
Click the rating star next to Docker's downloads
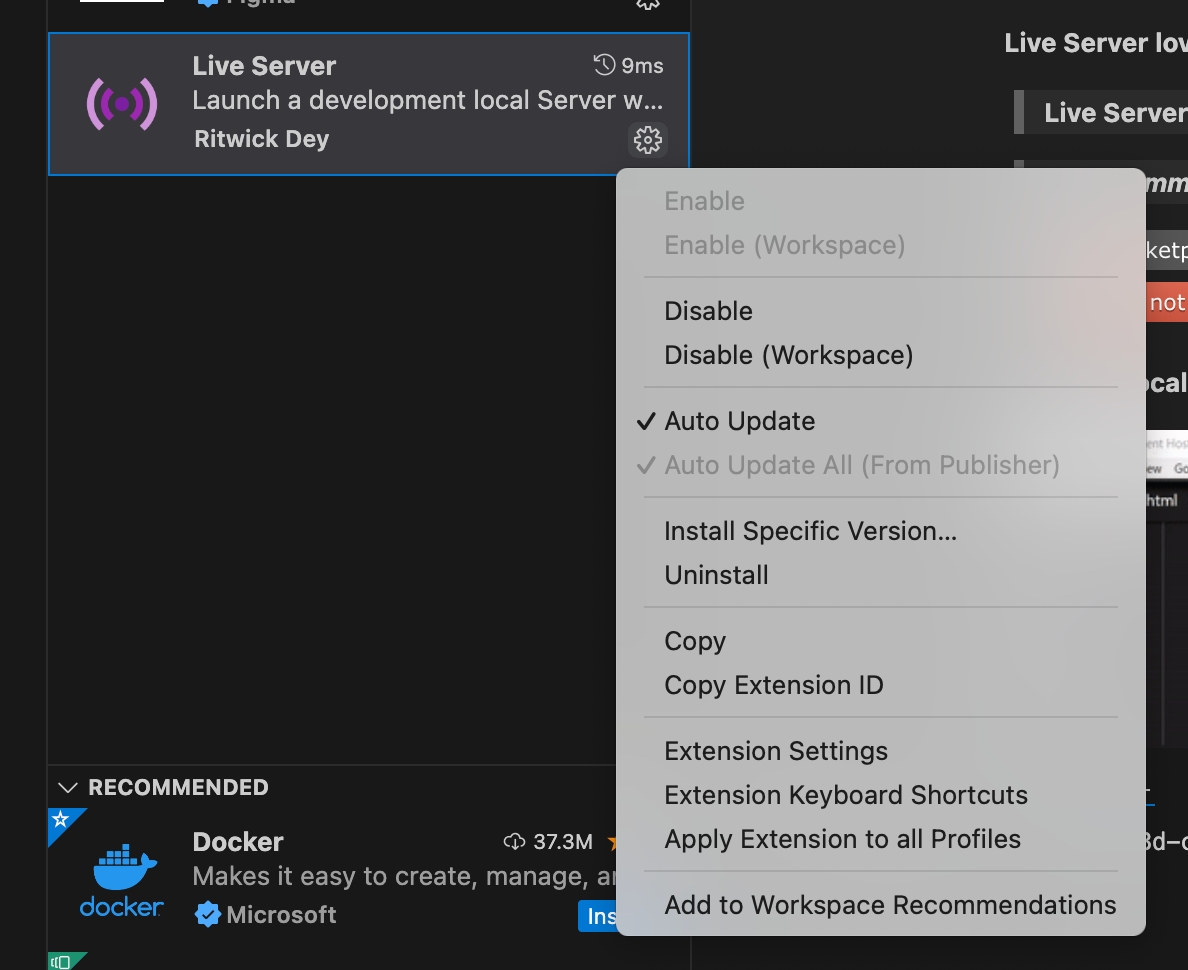tap(614, 841)
